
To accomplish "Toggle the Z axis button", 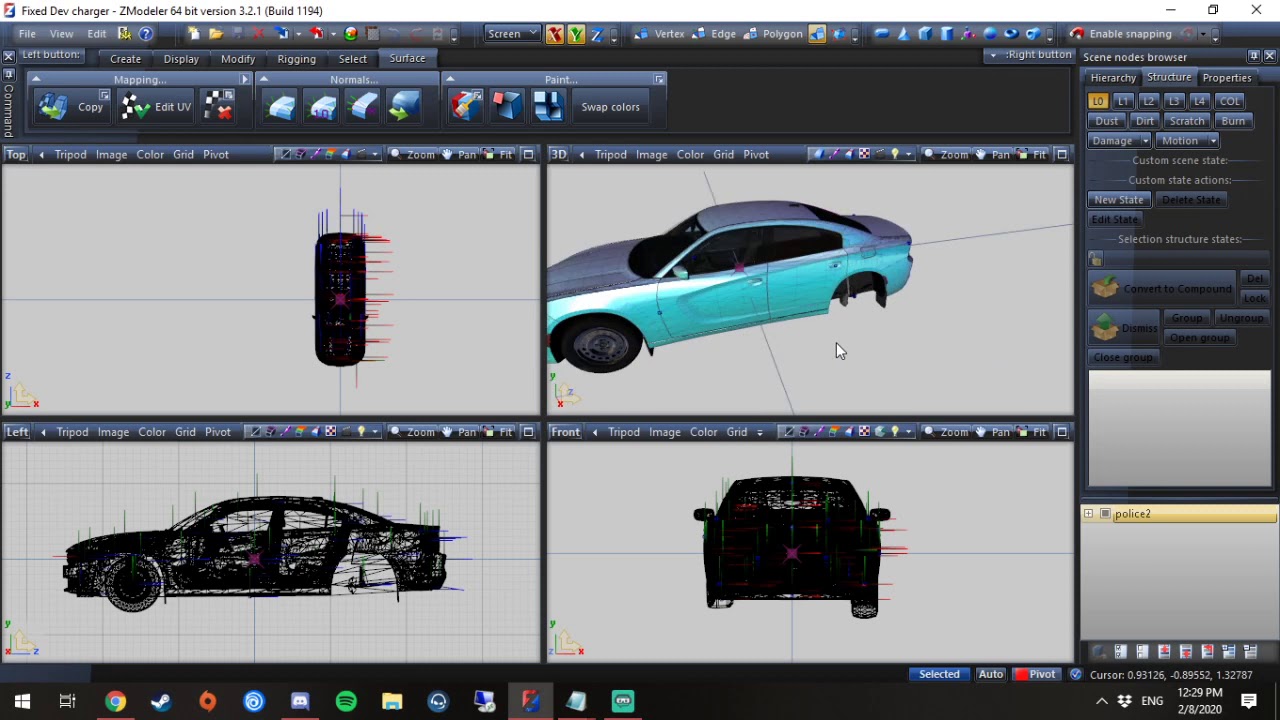I will point(597,34).
